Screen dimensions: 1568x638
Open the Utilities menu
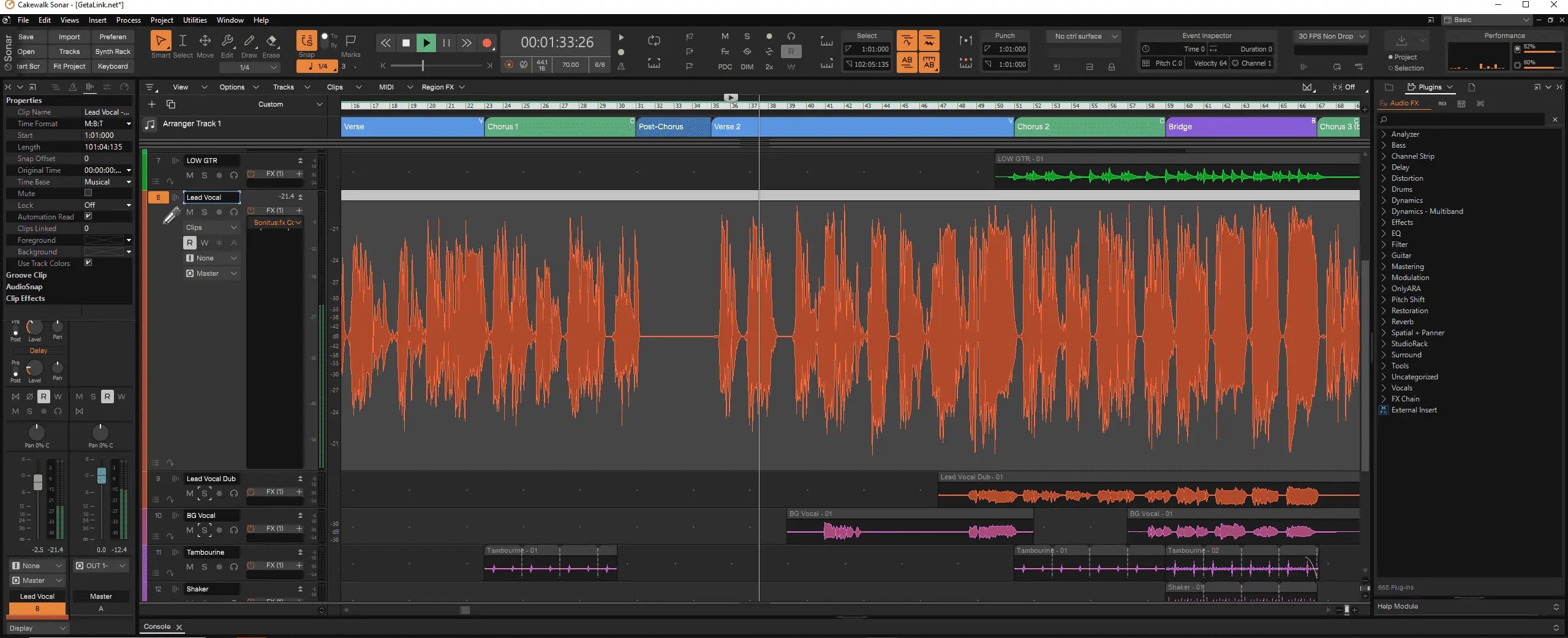[x=194, y=20]
